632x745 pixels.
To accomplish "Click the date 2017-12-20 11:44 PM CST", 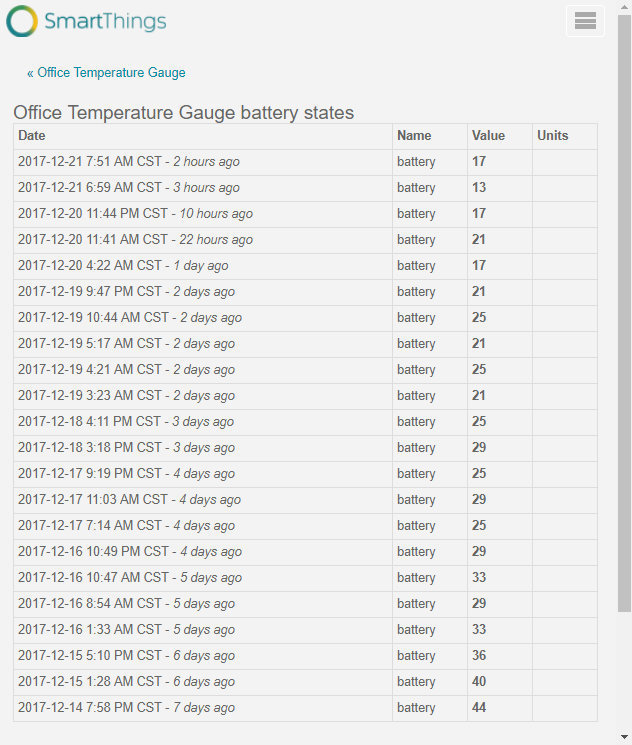I will pyautogui.click(x=93, y=214).
